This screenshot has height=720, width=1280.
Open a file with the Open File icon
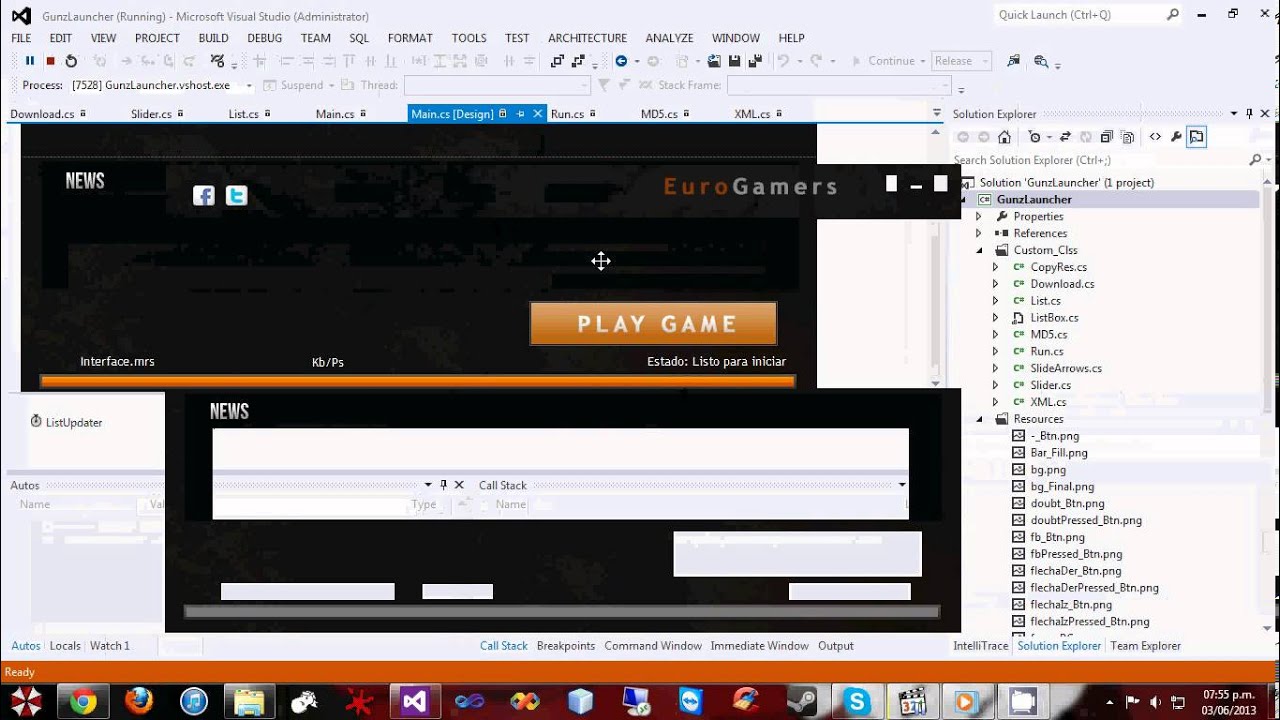coord(714,61)
